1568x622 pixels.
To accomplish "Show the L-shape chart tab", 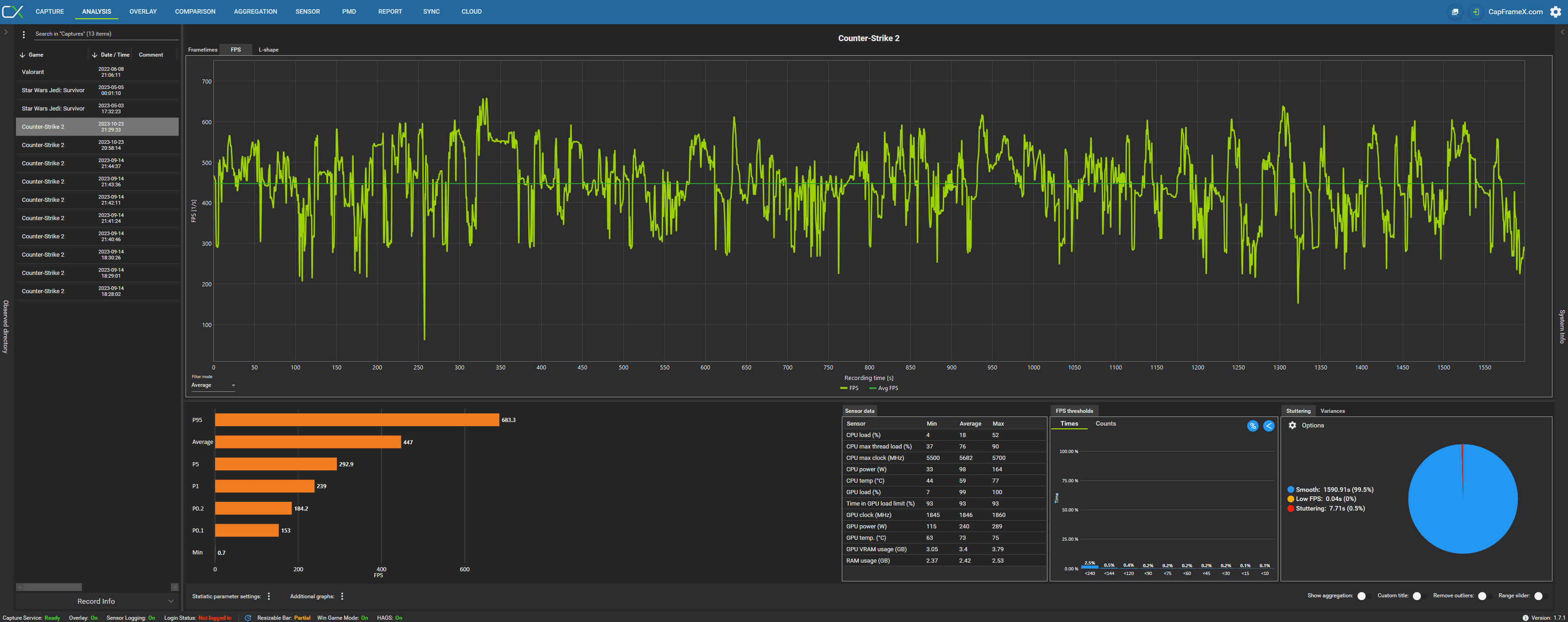I will coord(268,50).
